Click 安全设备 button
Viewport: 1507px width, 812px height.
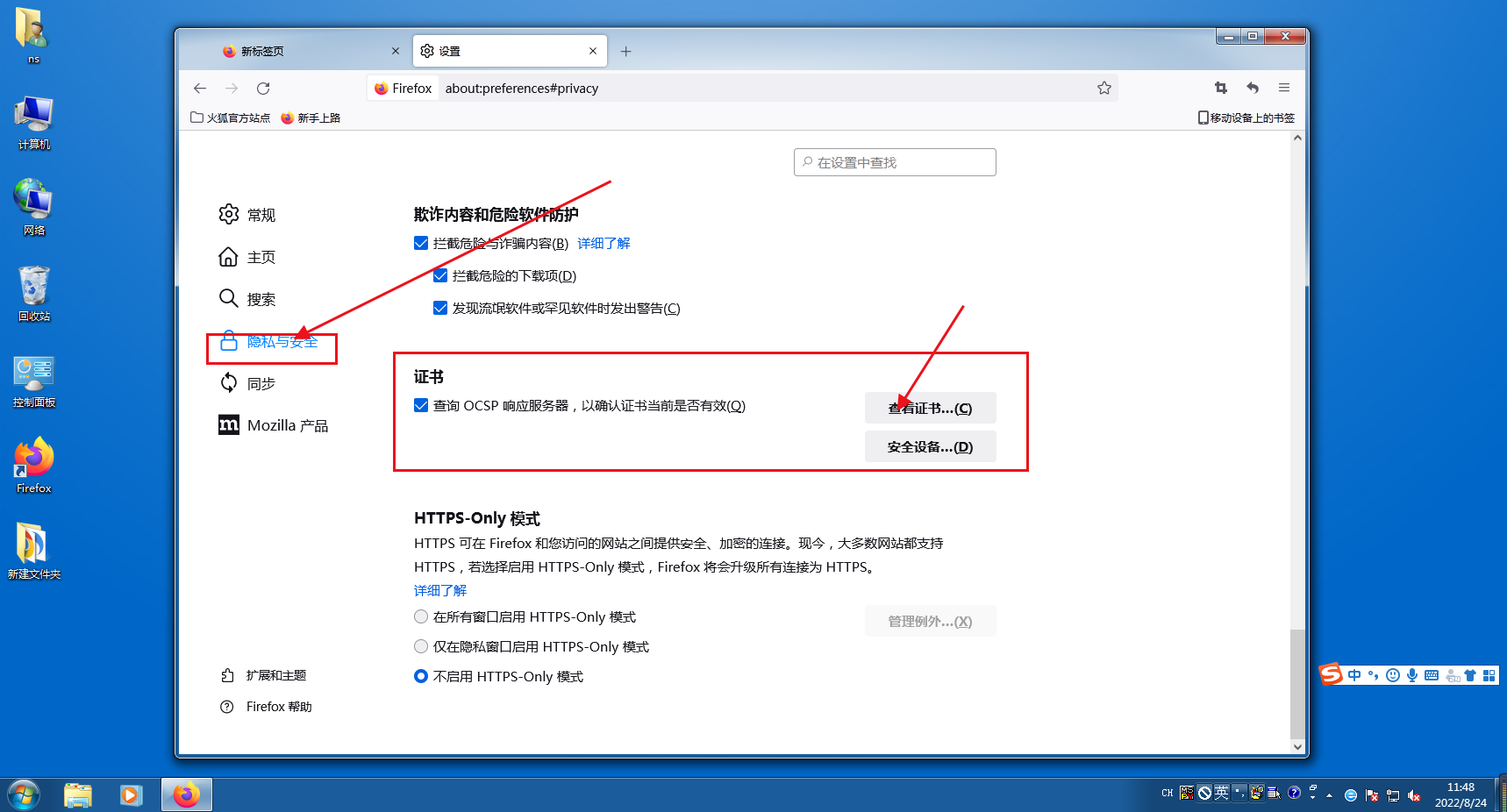point(930,446)
